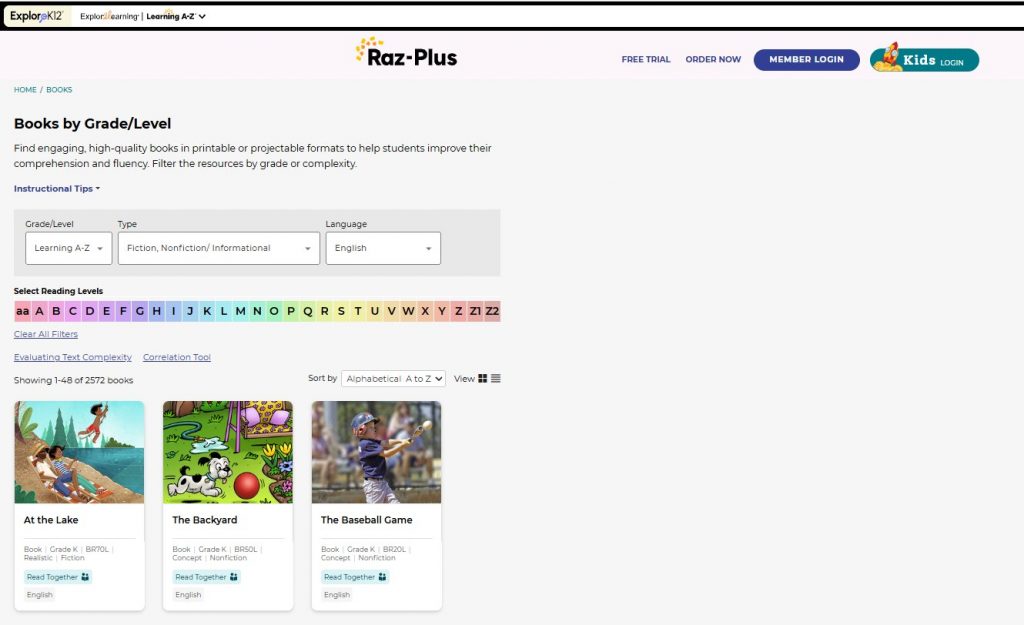
Task: Open The Baseball Game book cover
Action: 376,452
